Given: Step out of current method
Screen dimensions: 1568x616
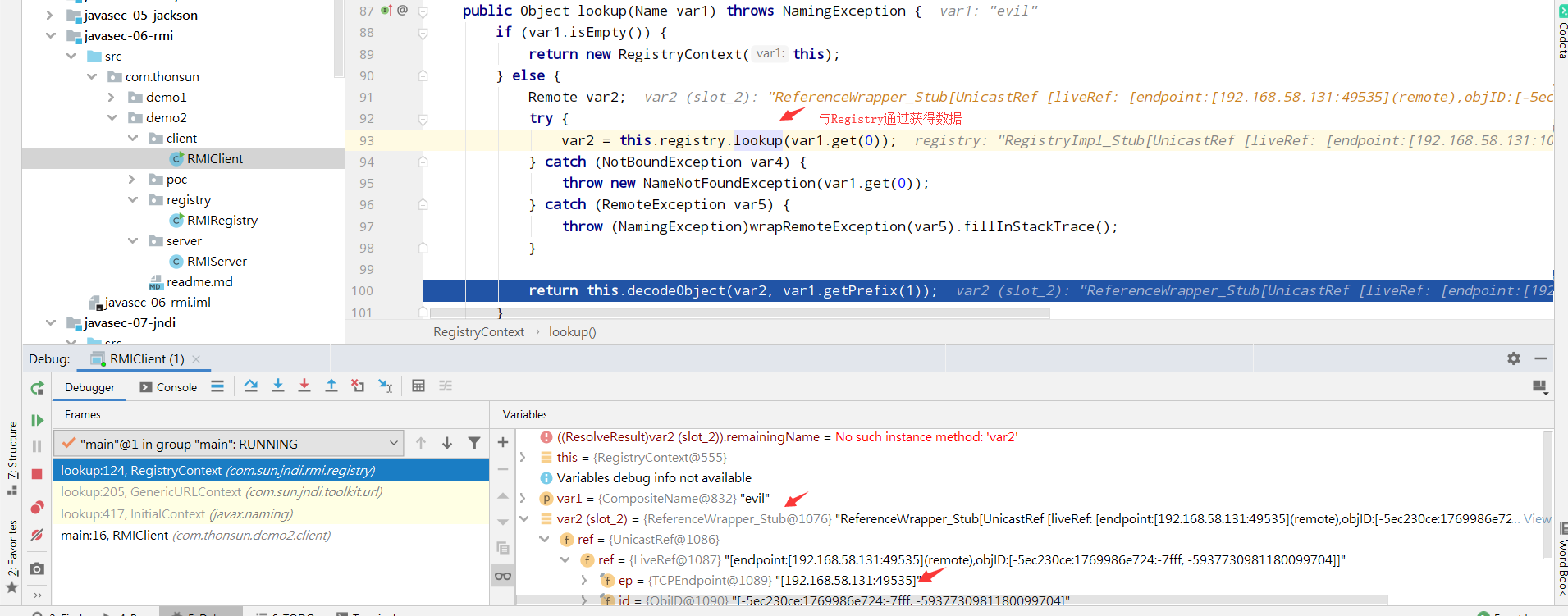Looking at the screenshot, I should click(x=331, y=386).
